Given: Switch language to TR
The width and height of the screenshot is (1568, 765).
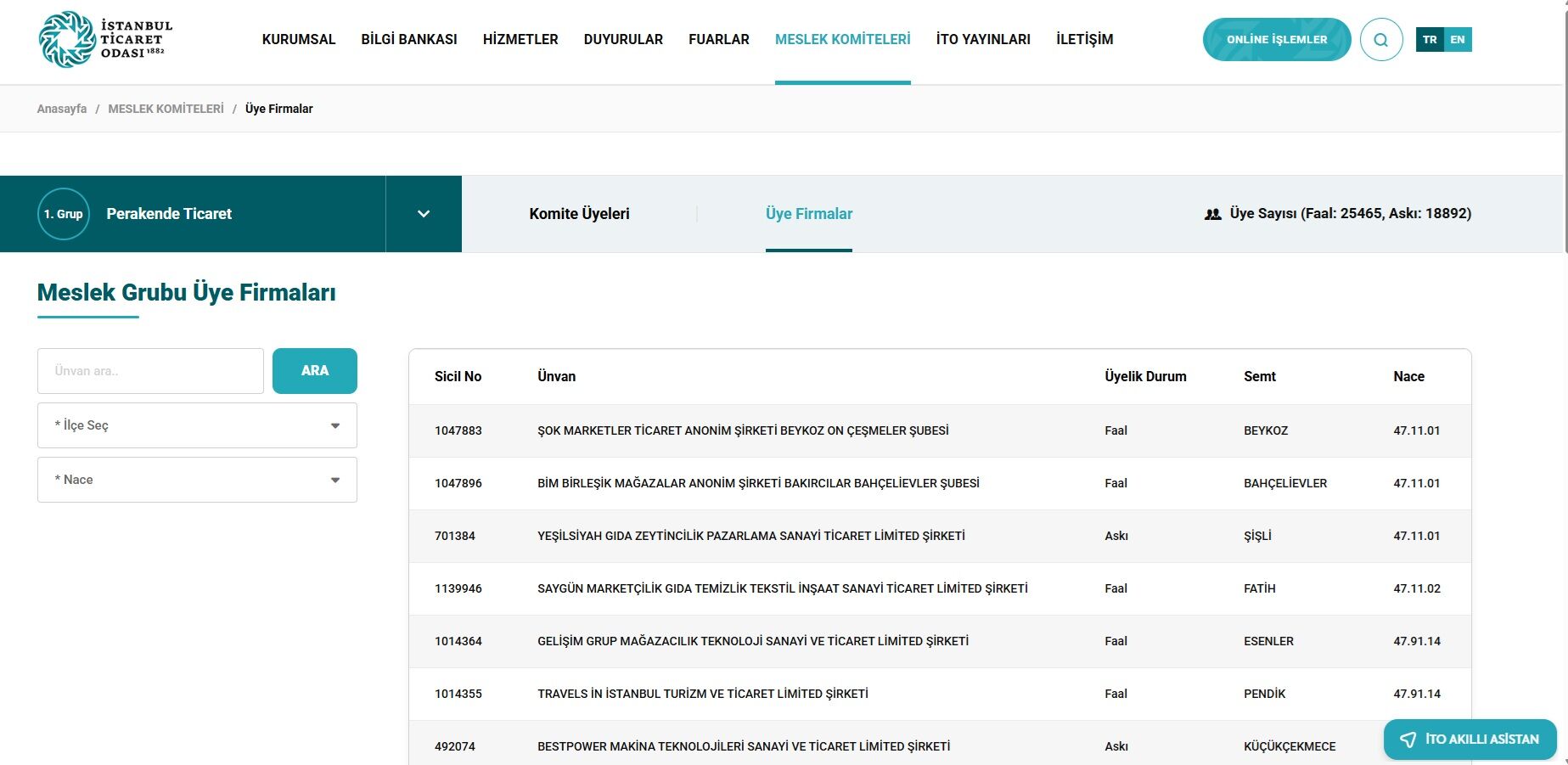Looking at the screenshot, I should pos(1430,40).
